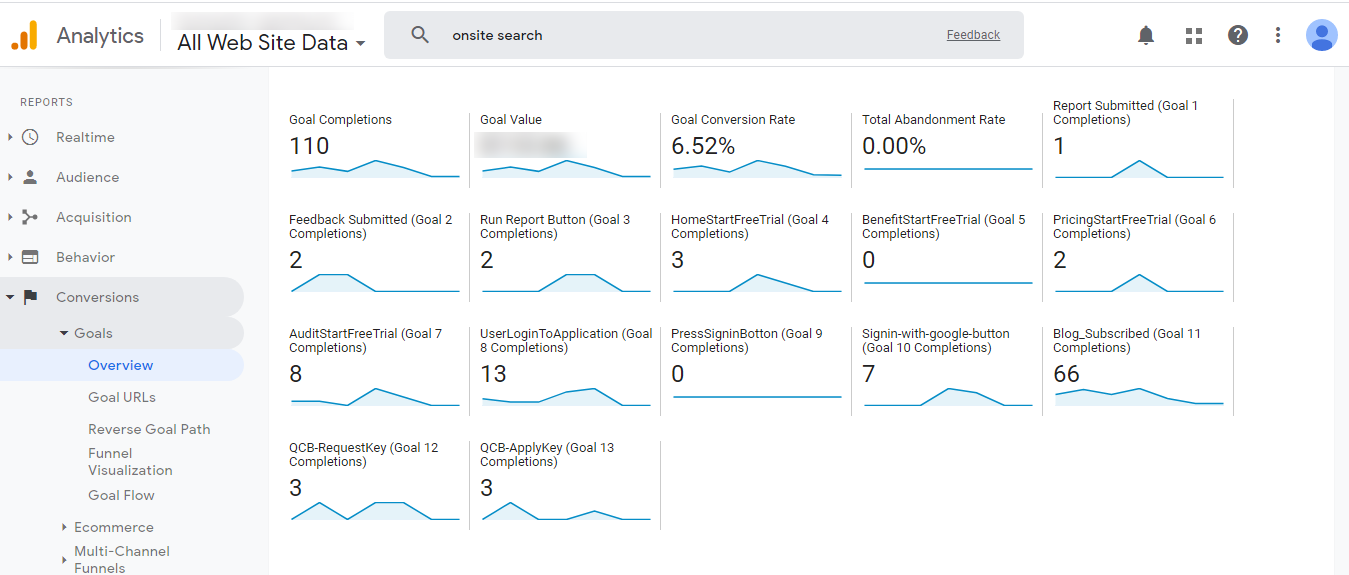This screenshot has width=1349, height=575.
Task: Click the AuditStartFreeTrial sparkline chart
Action: pyautogui.click(x=375, y=397)
